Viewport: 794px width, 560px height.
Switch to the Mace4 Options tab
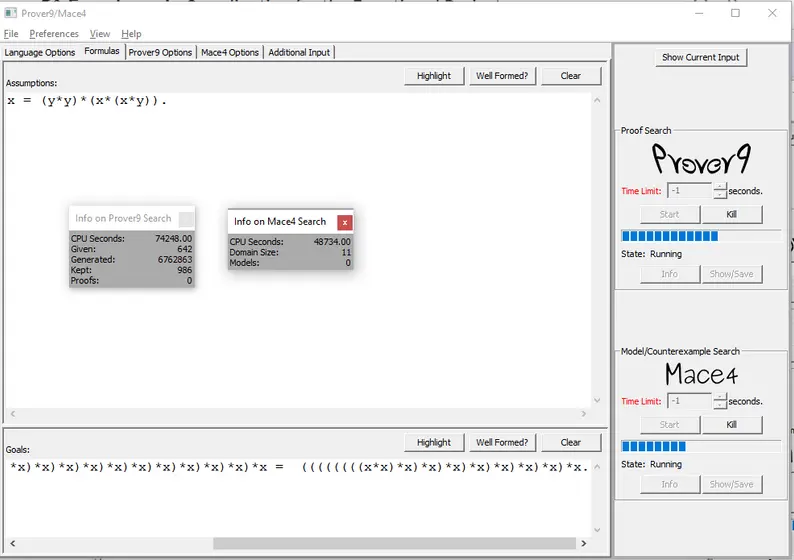coord(230,52)
